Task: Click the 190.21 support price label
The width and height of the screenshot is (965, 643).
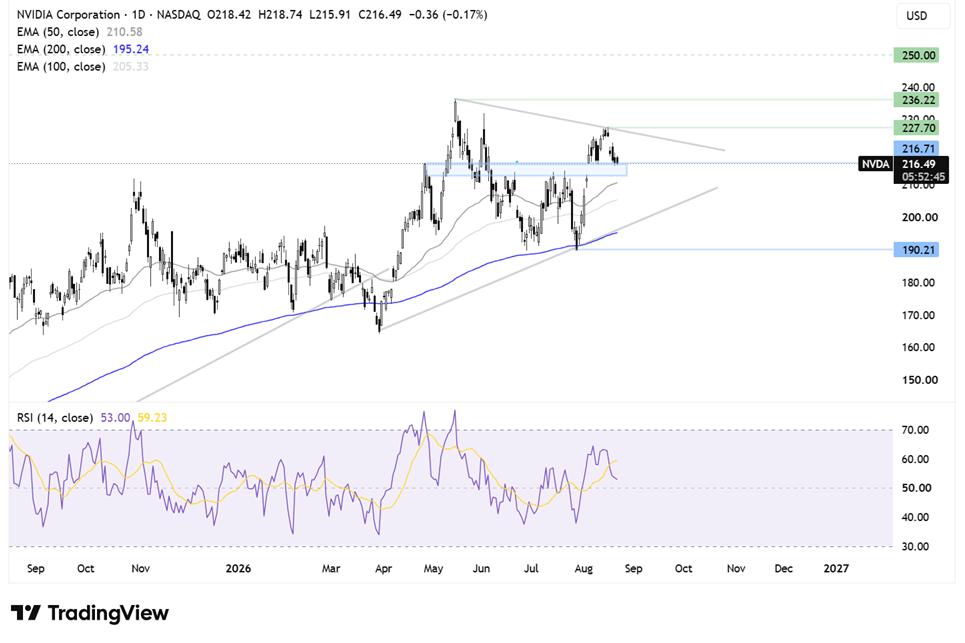Action: (x=916, y=250)
